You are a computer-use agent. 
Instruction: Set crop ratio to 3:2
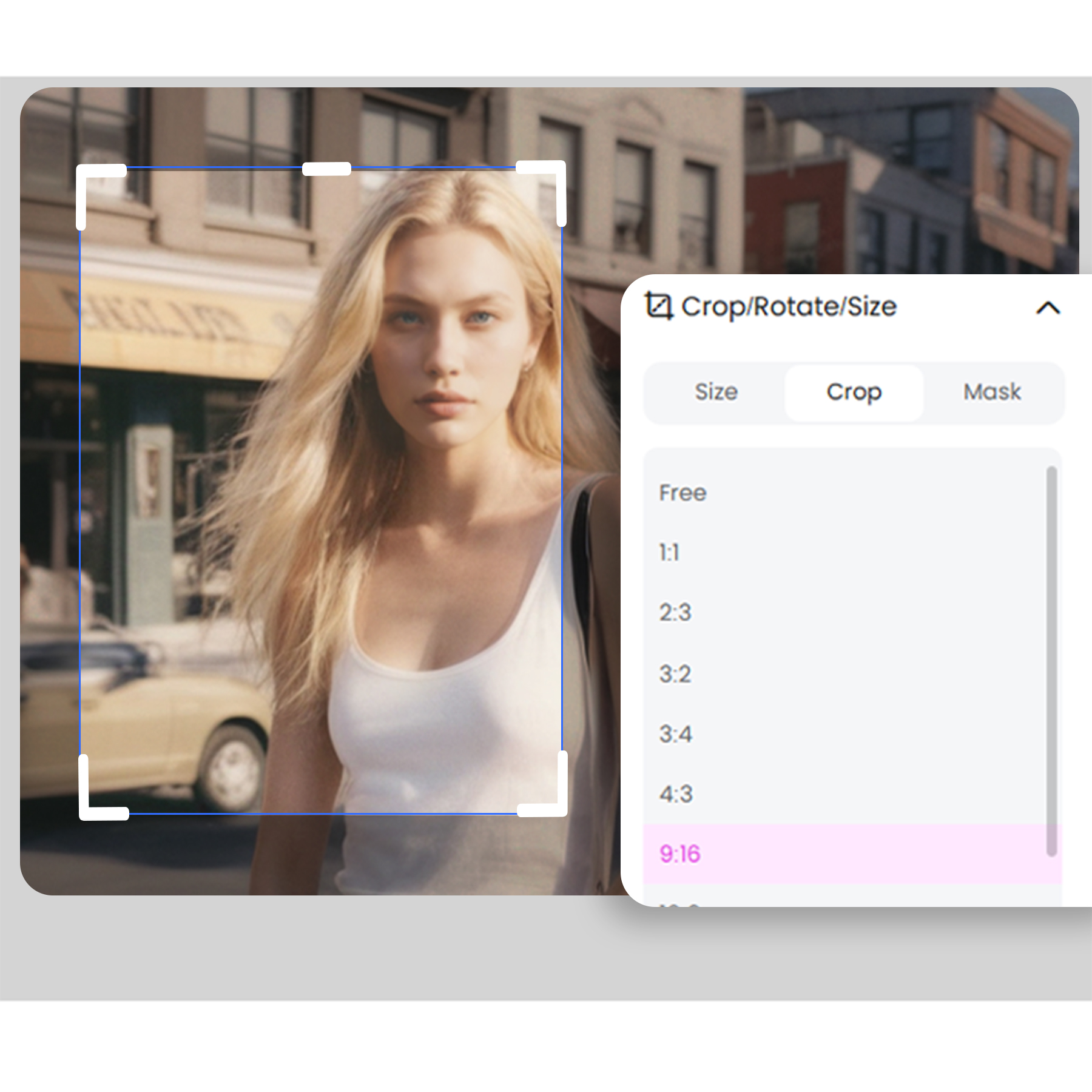pyautogui.click(x=675, y=674)
